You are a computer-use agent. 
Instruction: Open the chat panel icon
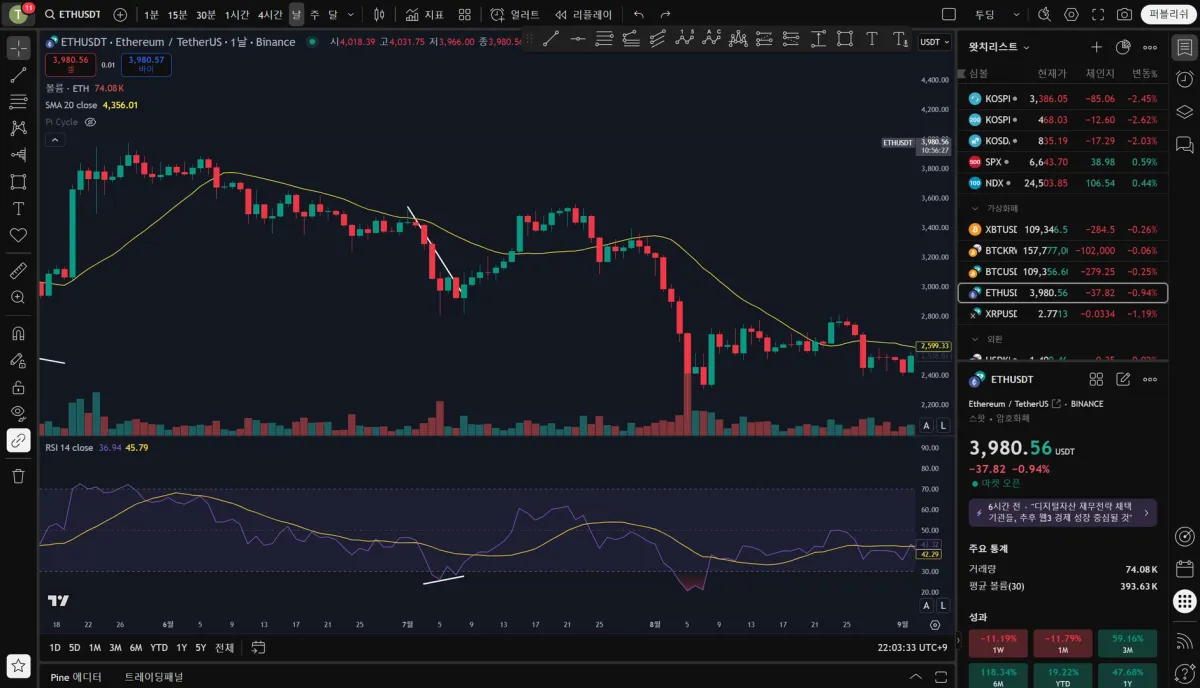pos(1184,145)
